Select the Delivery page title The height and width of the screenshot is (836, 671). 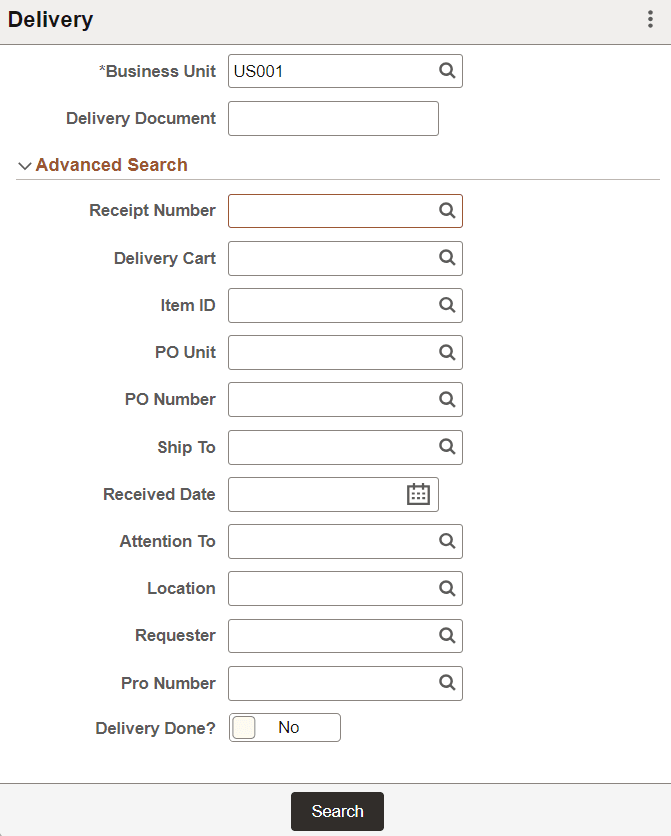(x=51, y=19)
